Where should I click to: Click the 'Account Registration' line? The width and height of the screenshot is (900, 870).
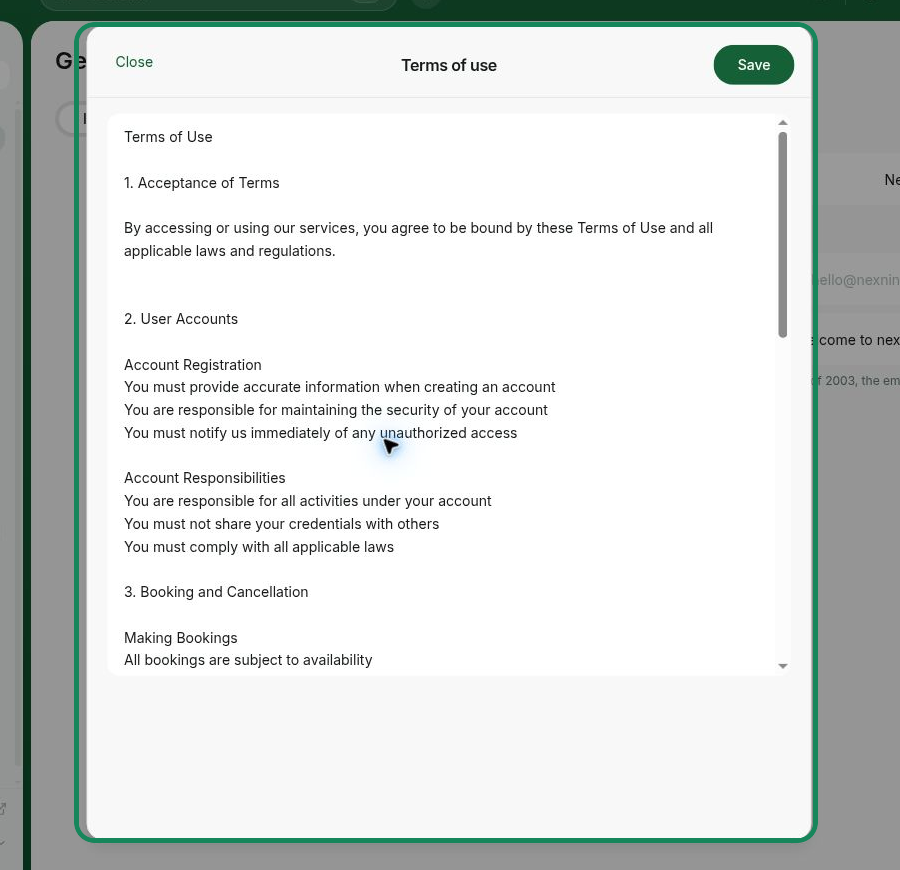pyautogui.click(x=193, y=365)
